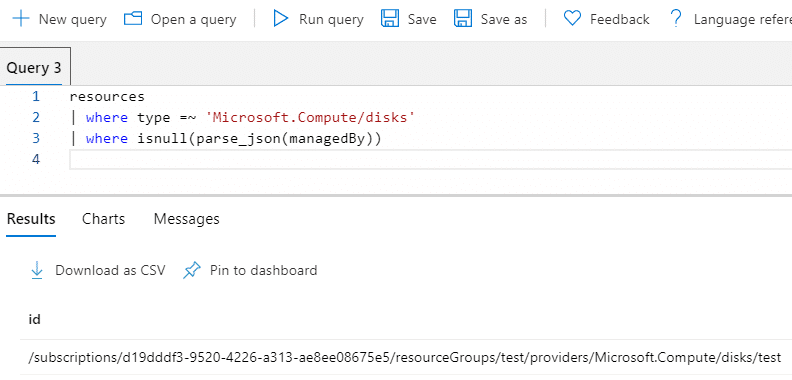The width and height of the screenshot is (792, 380).
Task: Place cursor in empty editor line 4
Action: click(430, 159)
